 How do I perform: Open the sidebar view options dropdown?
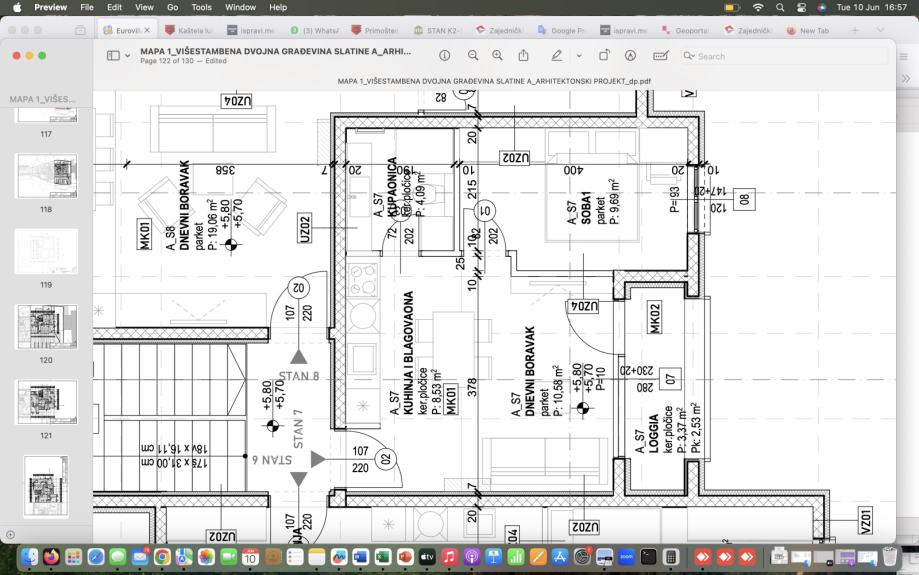coord(127,56)
